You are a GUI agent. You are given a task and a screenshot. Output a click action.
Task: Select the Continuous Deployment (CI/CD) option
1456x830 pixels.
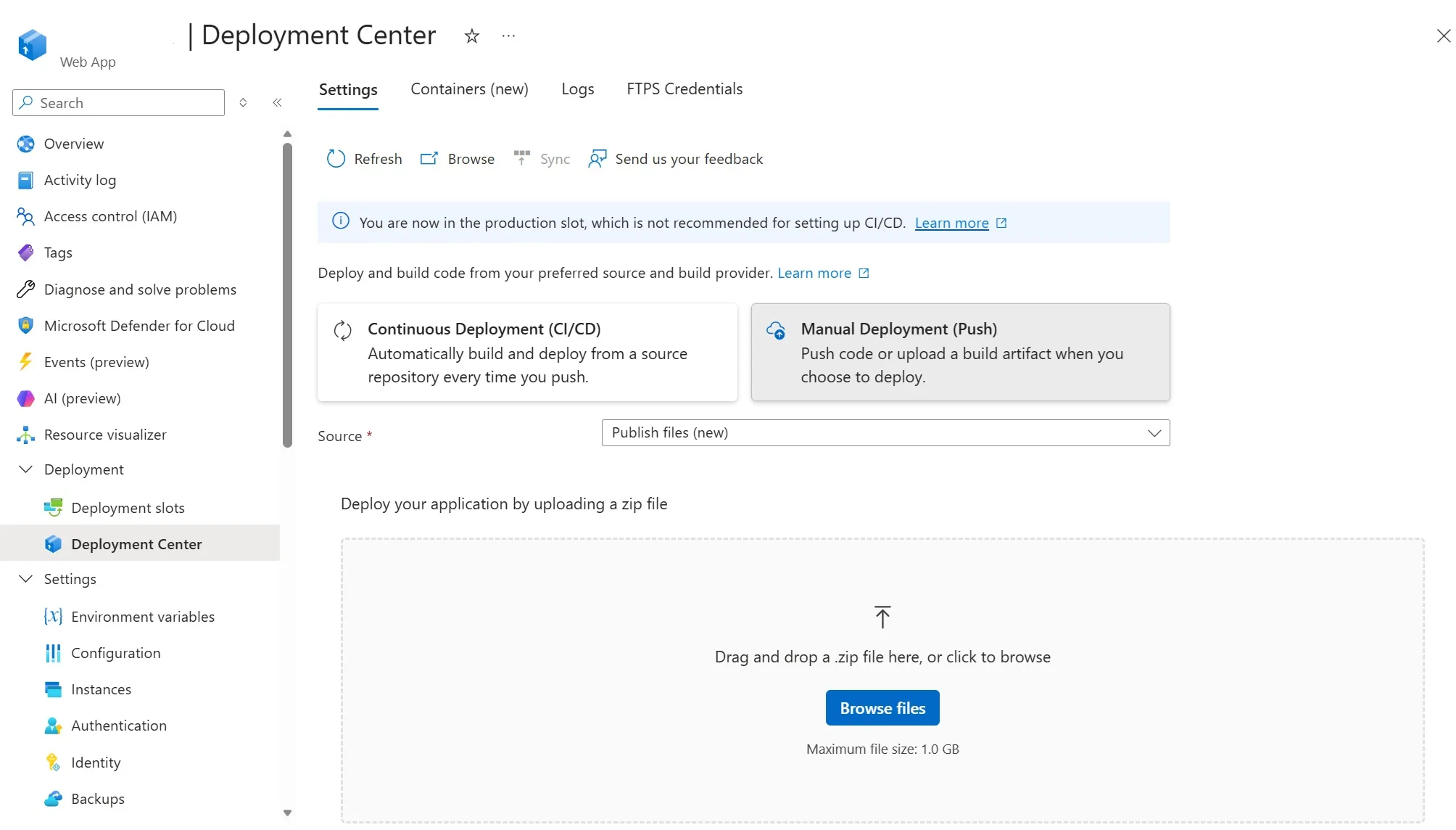pyautogui.click(x=527, y=353)
